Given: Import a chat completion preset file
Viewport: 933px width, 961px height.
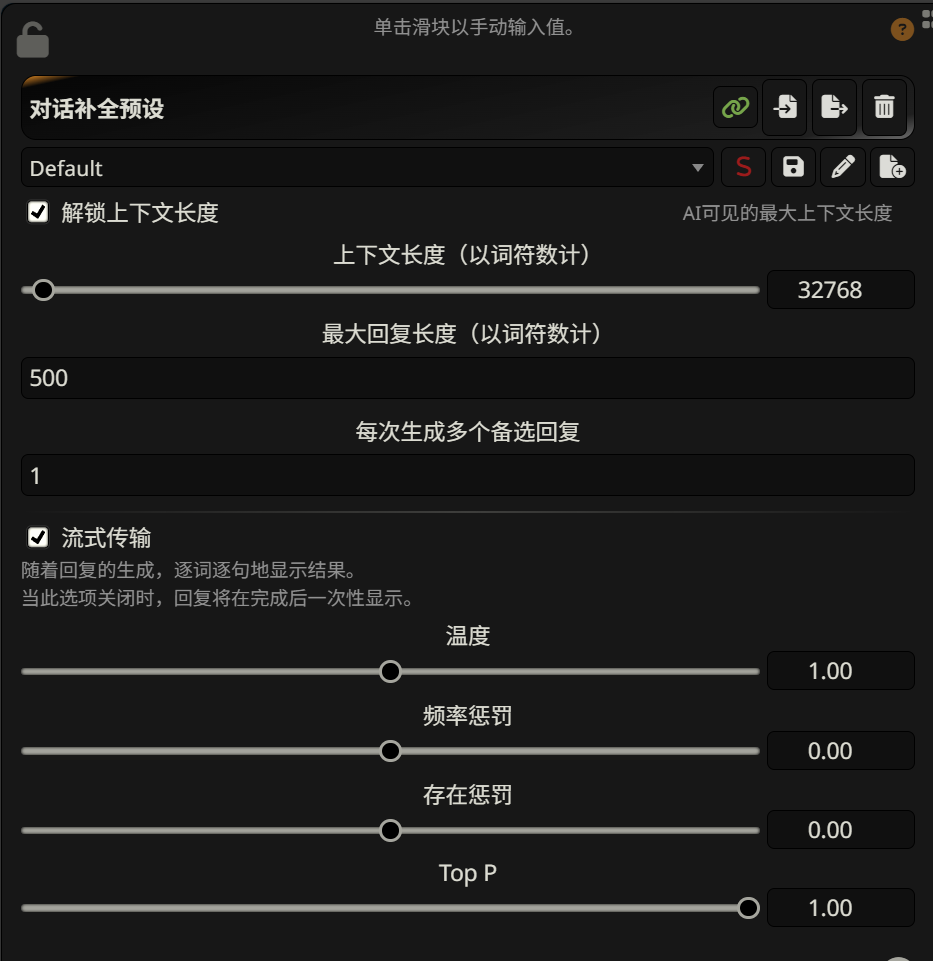Looking at the screenshot, I should coord(785,108).
